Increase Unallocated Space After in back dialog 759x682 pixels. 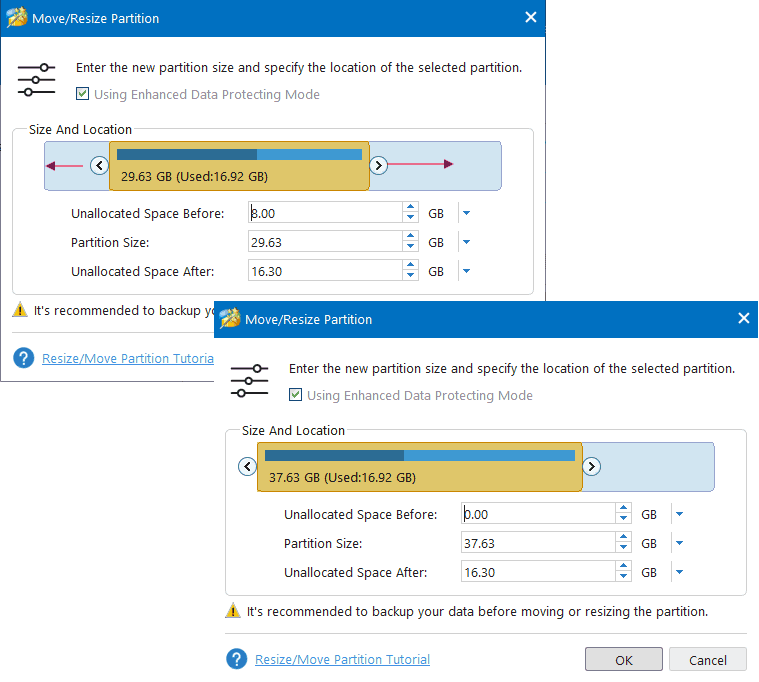click(x=410, y=265)
